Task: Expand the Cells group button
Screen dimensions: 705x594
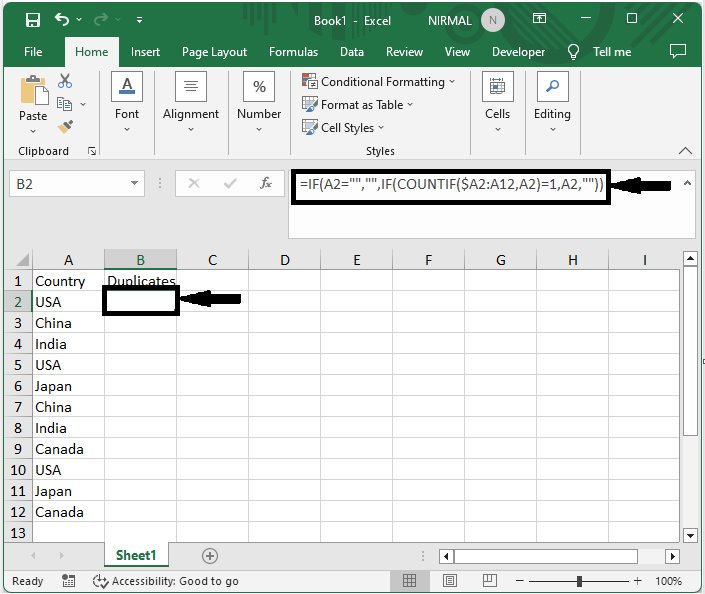Action: click(x=497, y=103)
